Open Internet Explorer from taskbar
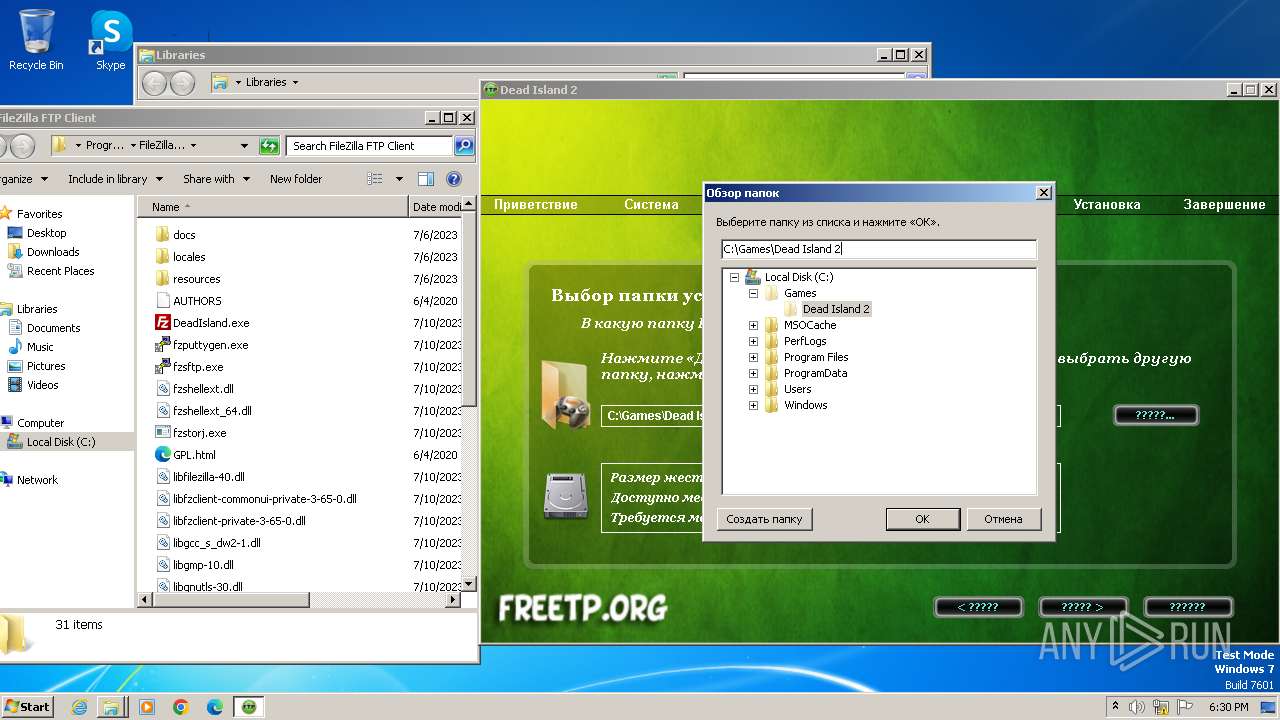1280x720 pixels. point(80,707)
